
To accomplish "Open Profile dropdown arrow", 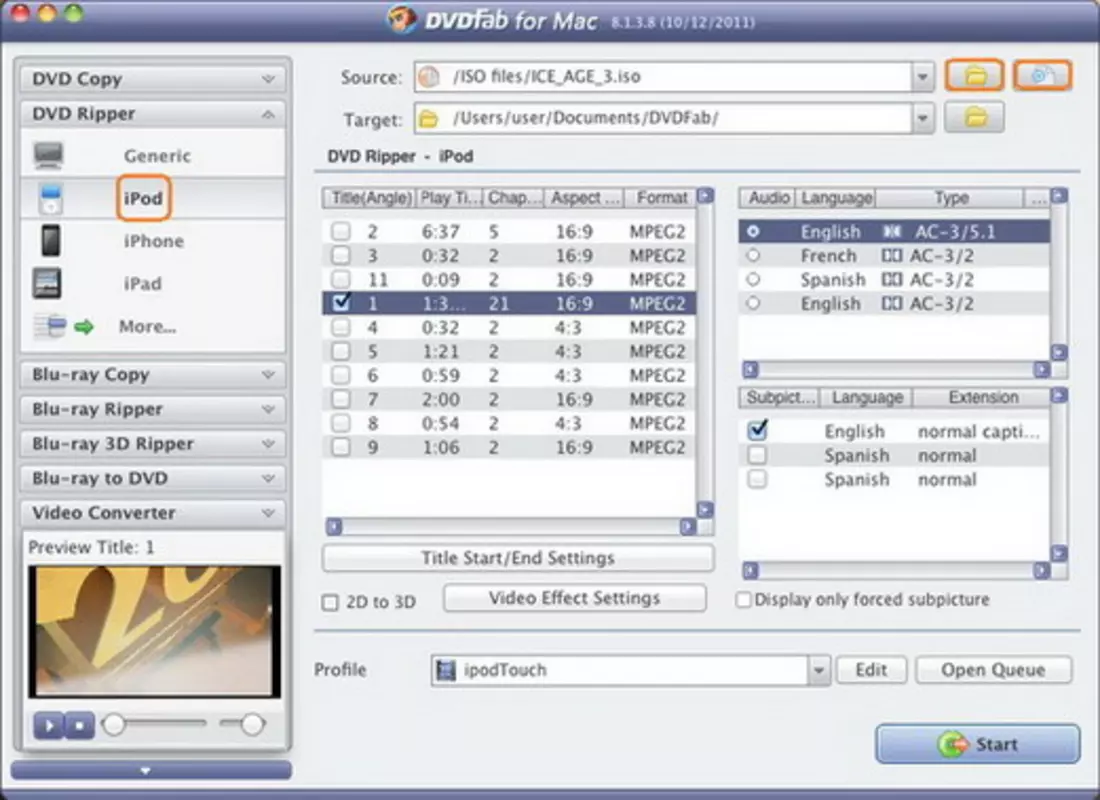I will tap(819, 670).
